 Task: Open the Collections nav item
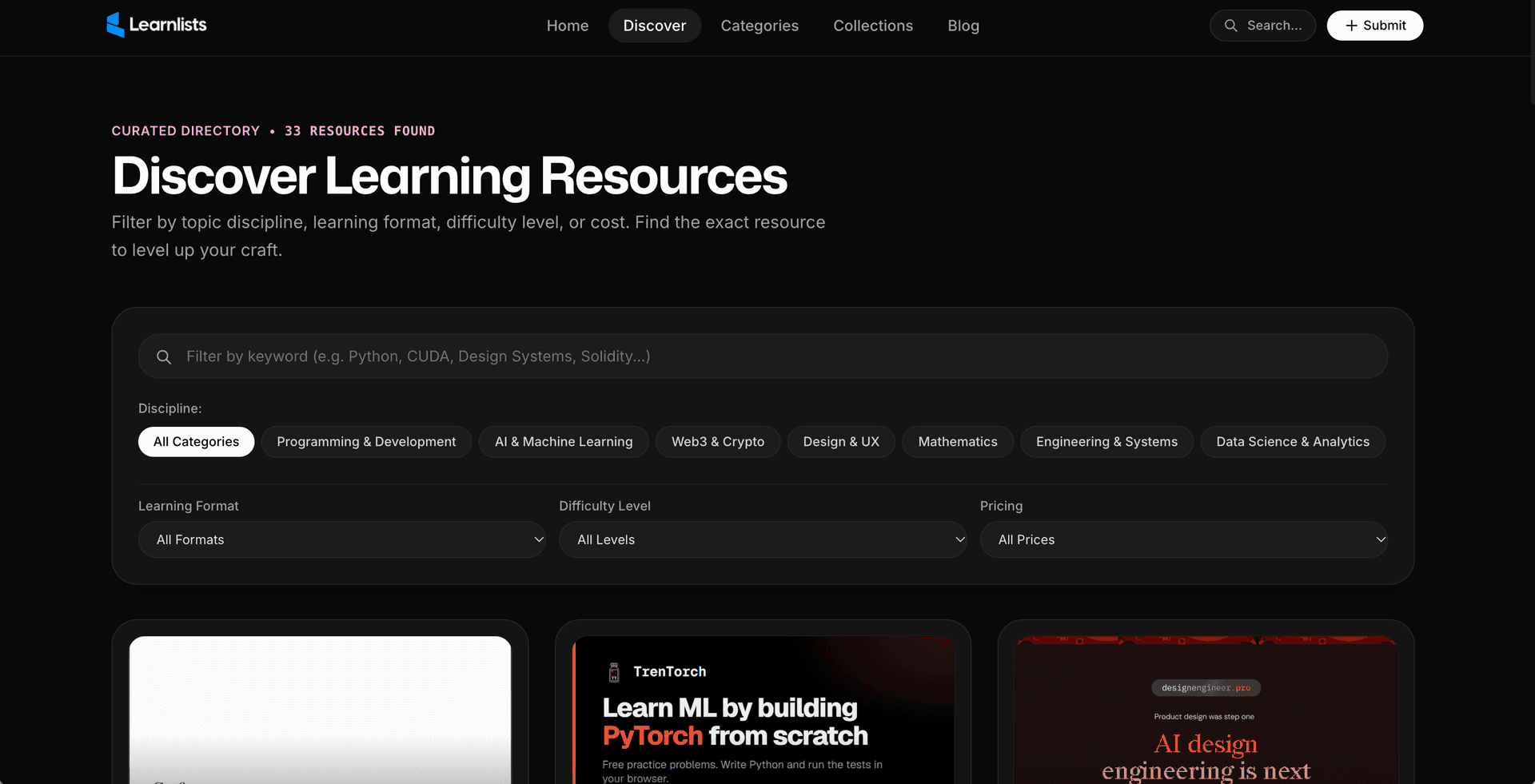click(x=873, y=26)
